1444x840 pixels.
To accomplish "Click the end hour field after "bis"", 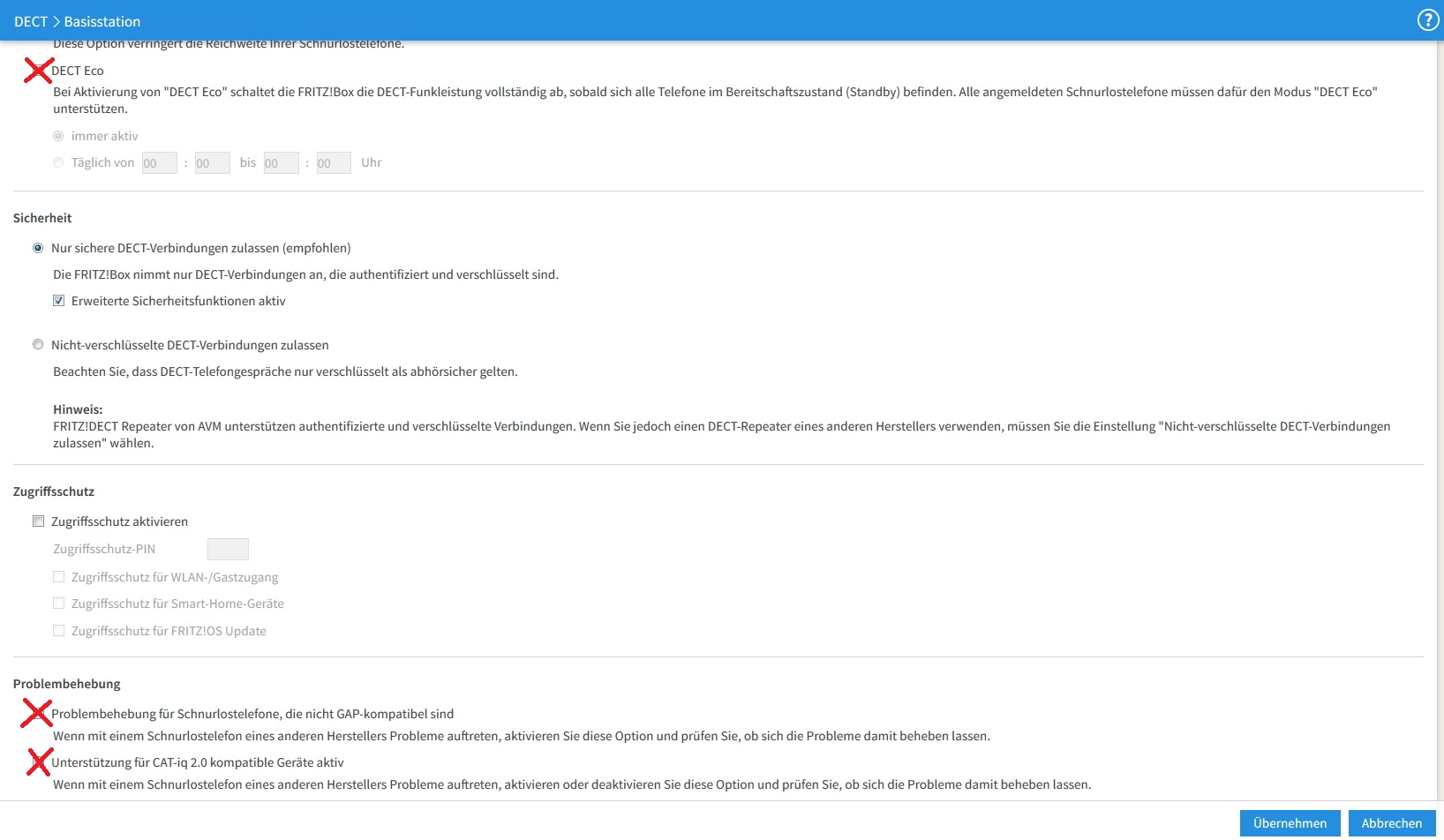I will (x=281, y=163).
